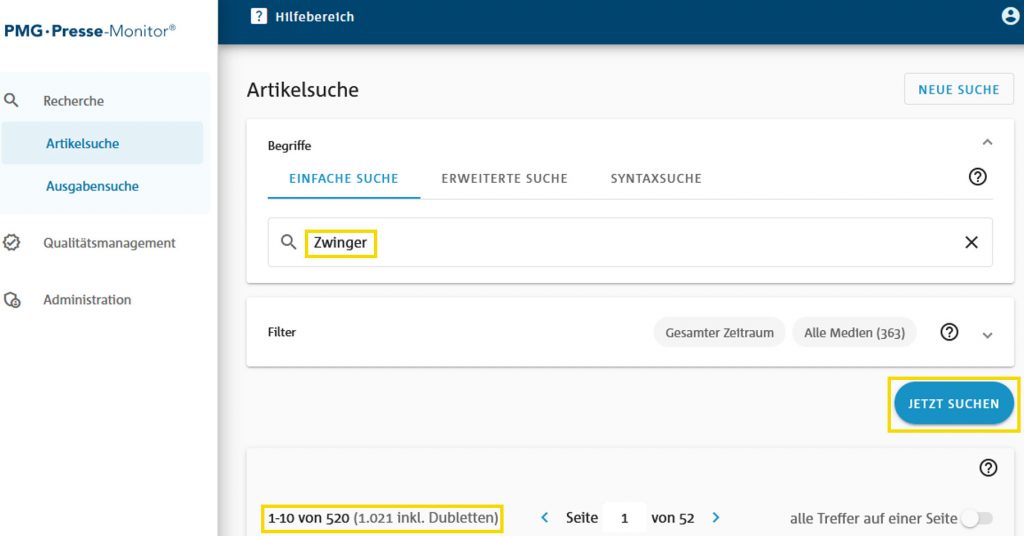Go to next results page arrow

coord(716,518)
